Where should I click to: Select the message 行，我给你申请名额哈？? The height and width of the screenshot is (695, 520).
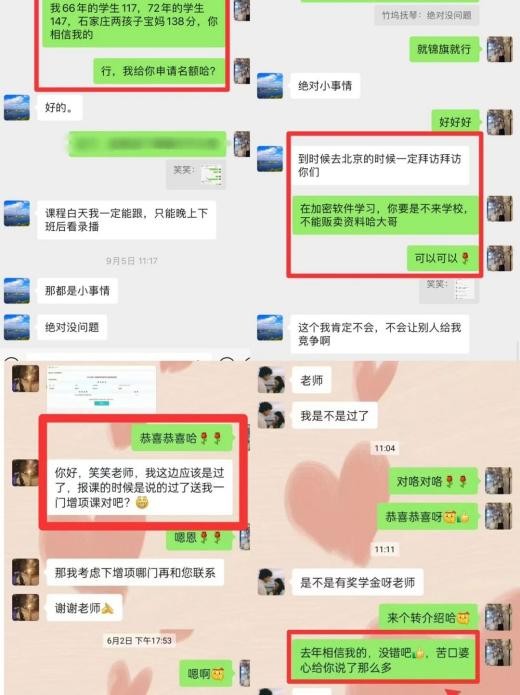click(159, 71)
